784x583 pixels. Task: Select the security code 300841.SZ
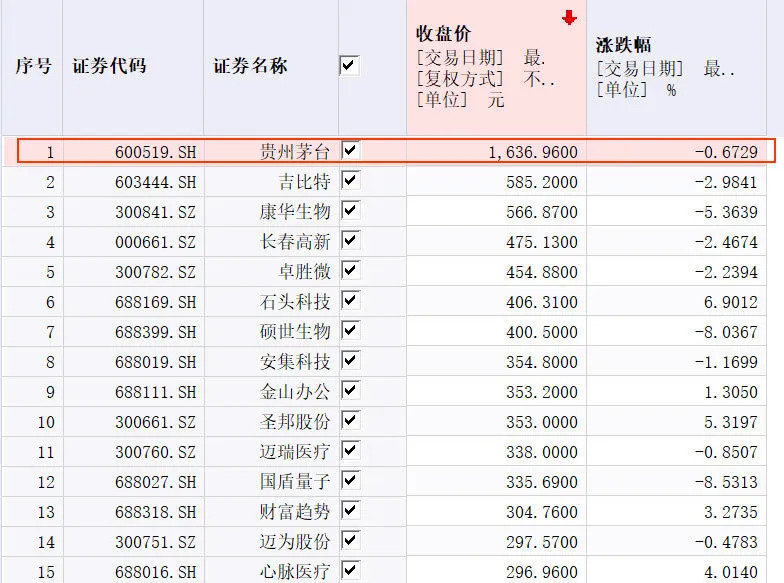[x=156, y=212]
